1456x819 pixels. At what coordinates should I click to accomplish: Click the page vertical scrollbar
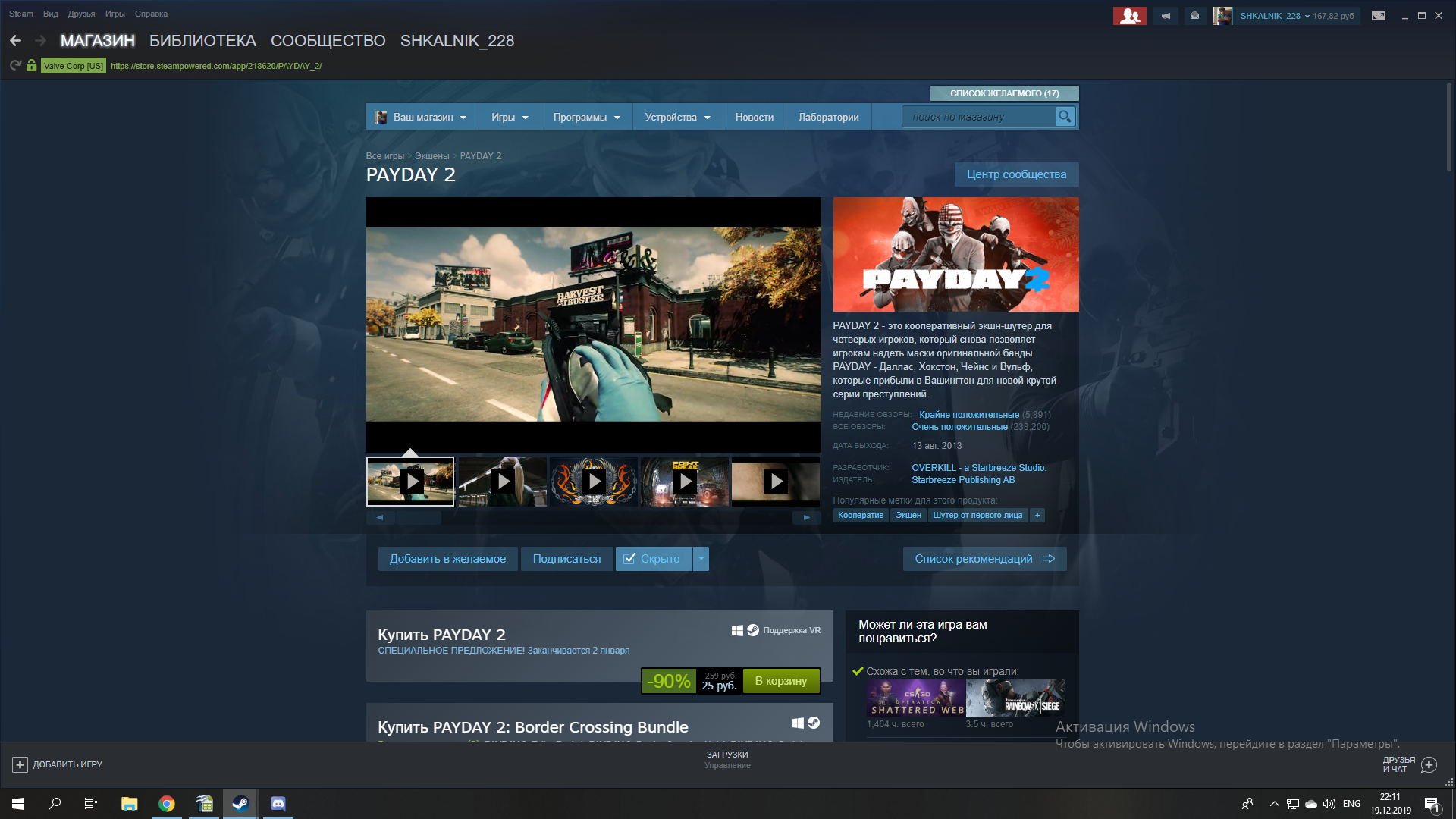pyautogui.click(x=1448, y=129)
